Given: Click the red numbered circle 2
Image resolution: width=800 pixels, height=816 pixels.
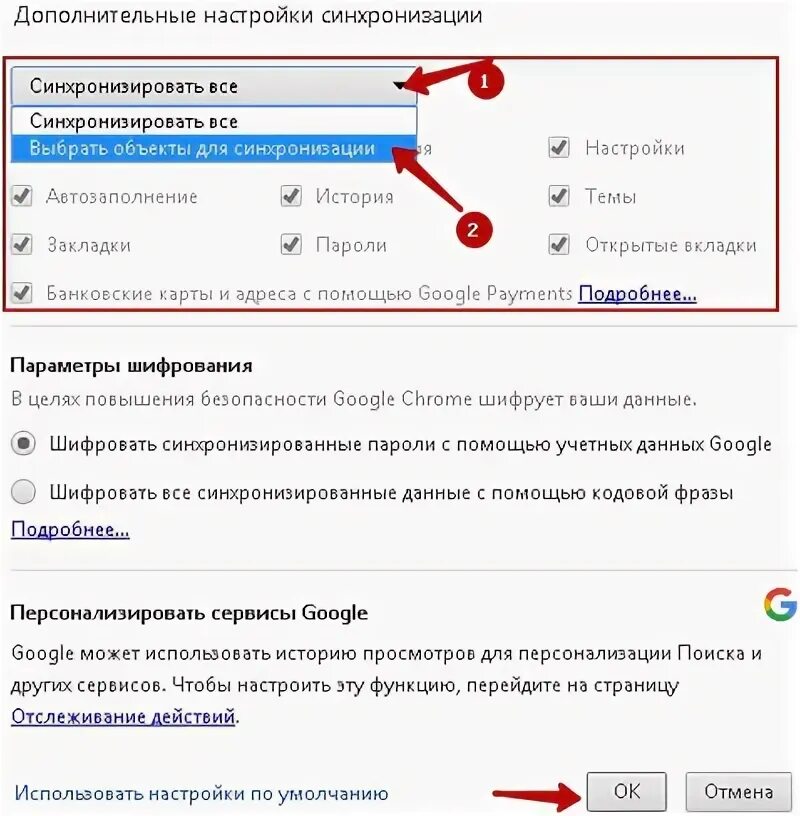Looking at the screenshot, I should tap(473, 230).
